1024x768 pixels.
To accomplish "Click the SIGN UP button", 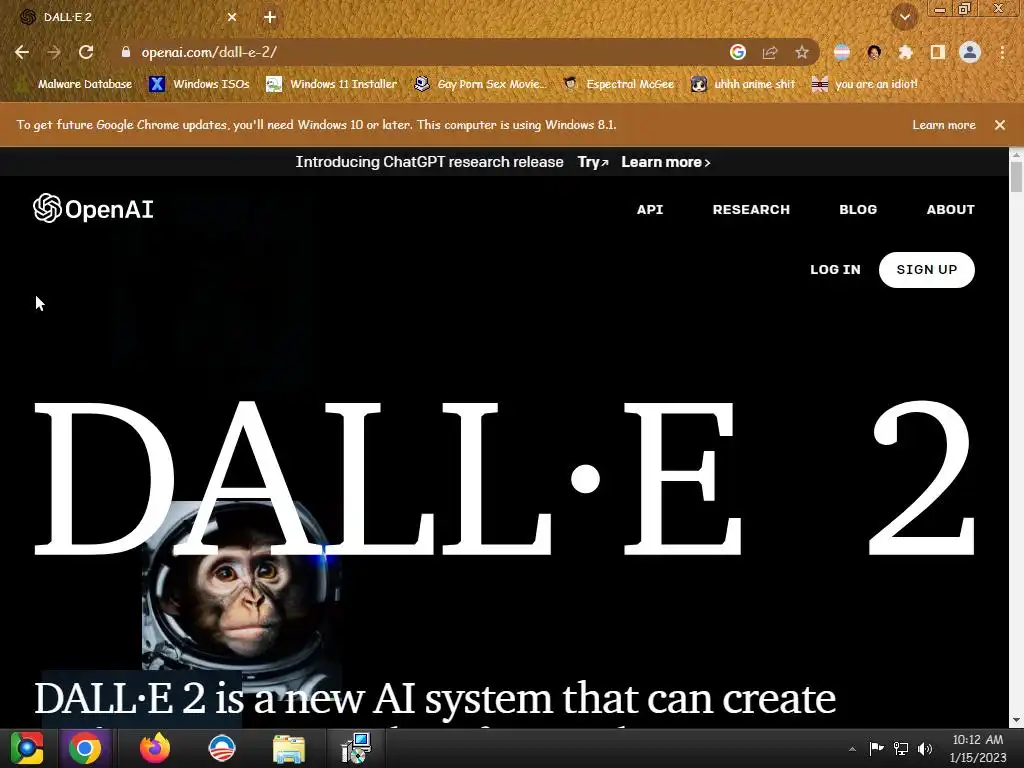I will [x=927, y=270].
